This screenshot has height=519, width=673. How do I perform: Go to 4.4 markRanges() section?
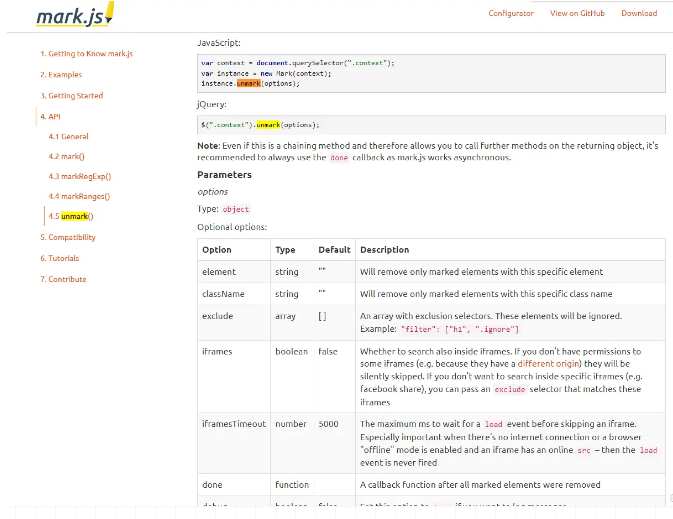click(79, 196)
